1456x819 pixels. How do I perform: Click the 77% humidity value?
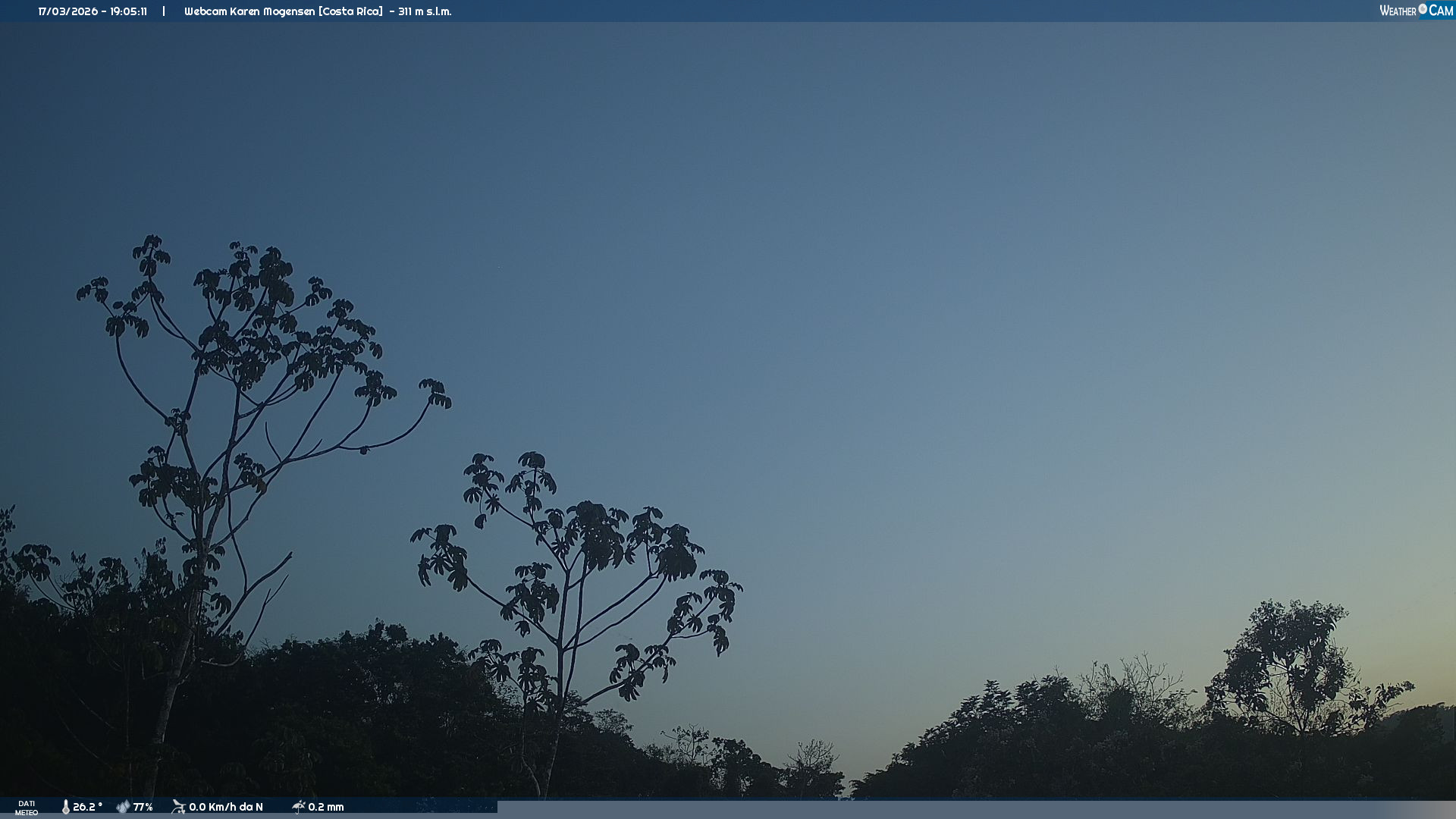click(x=143, y=807)
